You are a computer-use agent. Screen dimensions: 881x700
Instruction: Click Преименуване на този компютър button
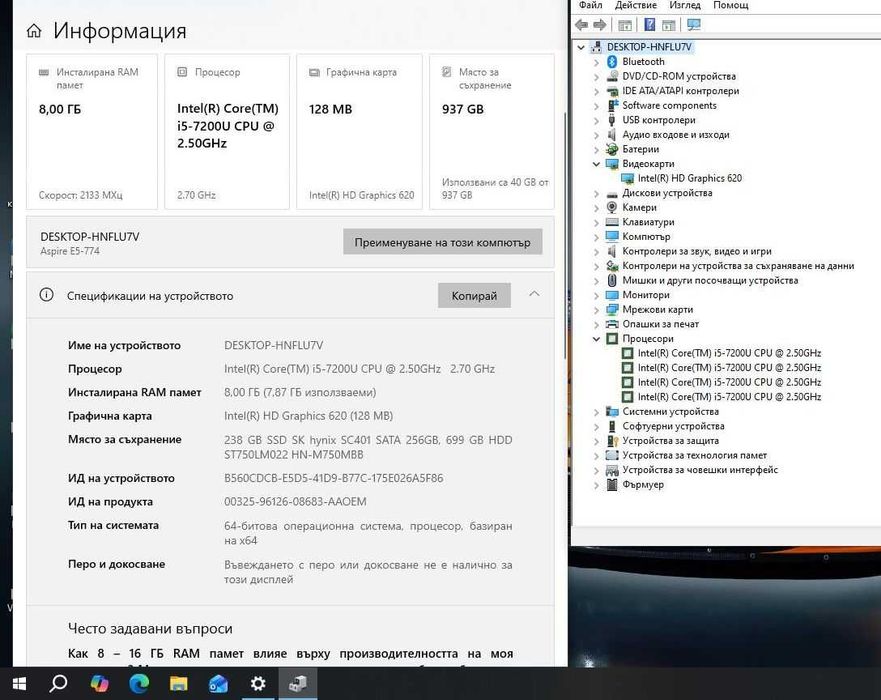pos(443,242)
